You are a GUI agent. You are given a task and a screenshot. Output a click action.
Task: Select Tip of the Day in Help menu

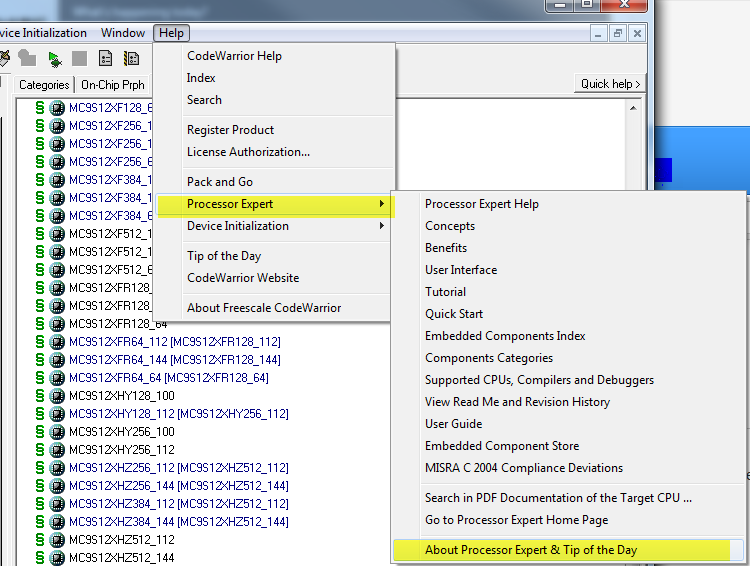pos(224,256)
